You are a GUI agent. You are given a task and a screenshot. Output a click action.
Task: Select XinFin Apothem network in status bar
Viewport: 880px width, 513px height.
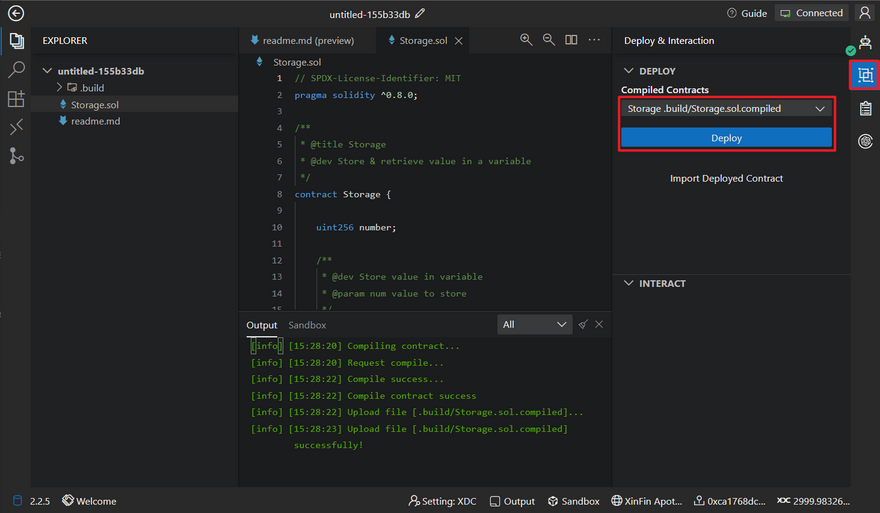point(647,501)
